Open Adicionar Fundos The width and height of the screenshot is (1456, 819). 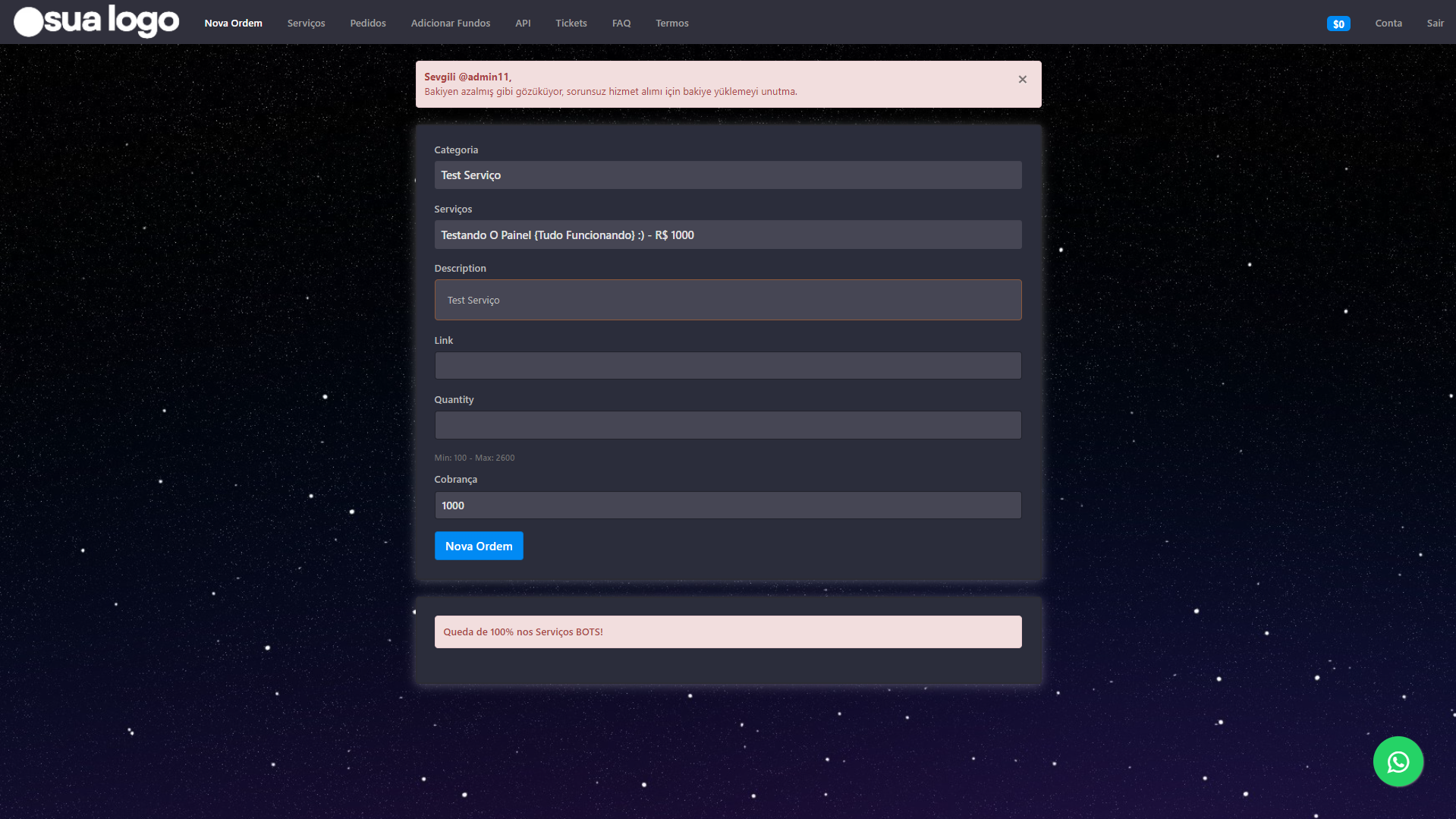point(450,23)
